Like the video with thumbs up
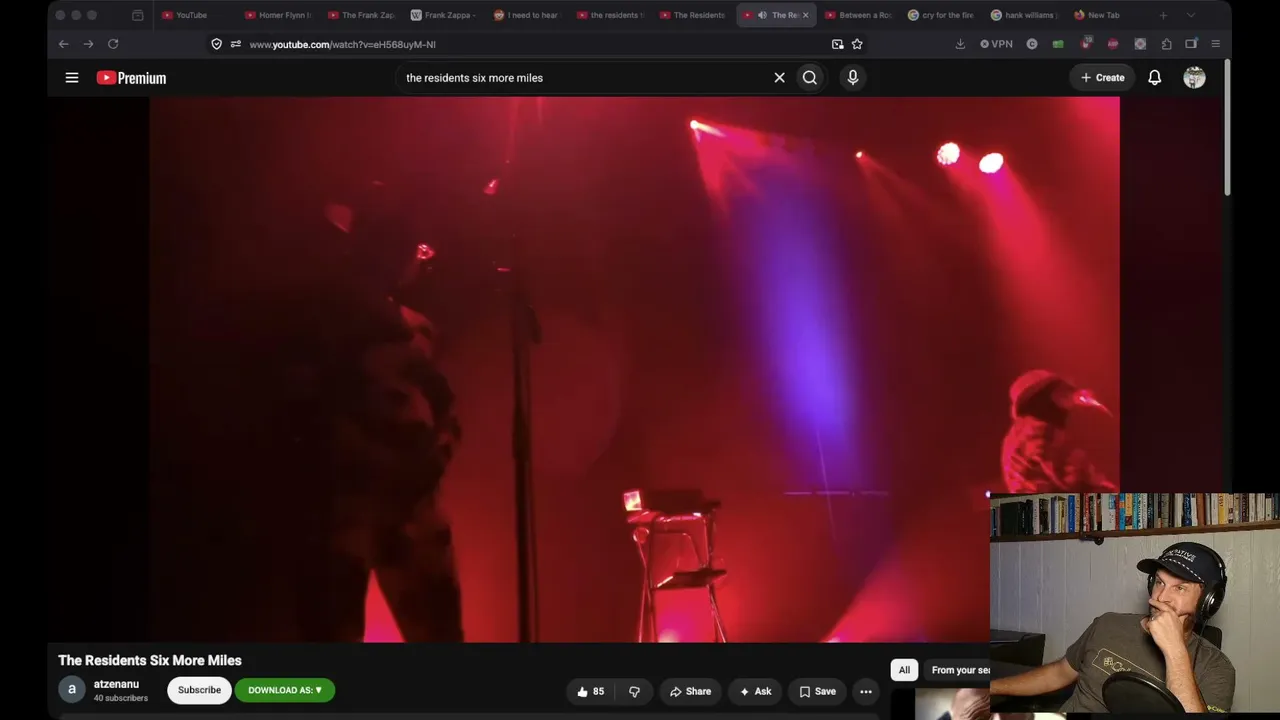The width and height of the screenshot is (1280, 720). 590,691
